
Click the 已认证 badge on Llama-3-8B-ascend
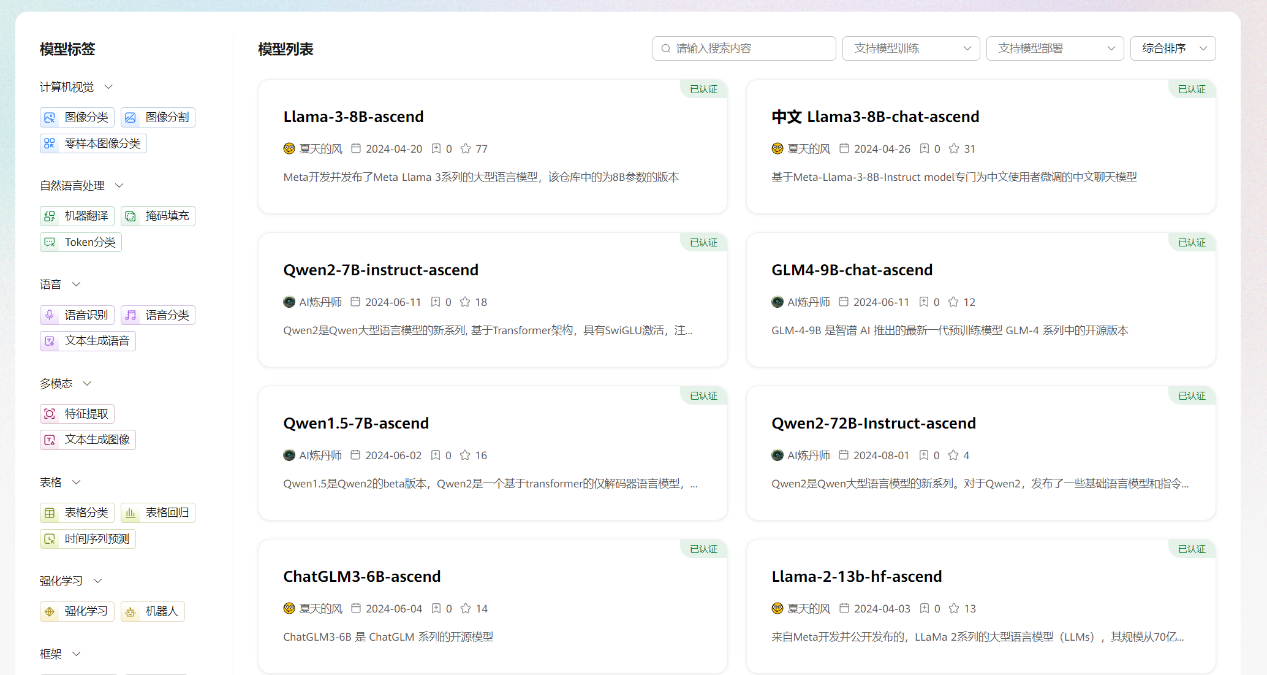point(703,89)
